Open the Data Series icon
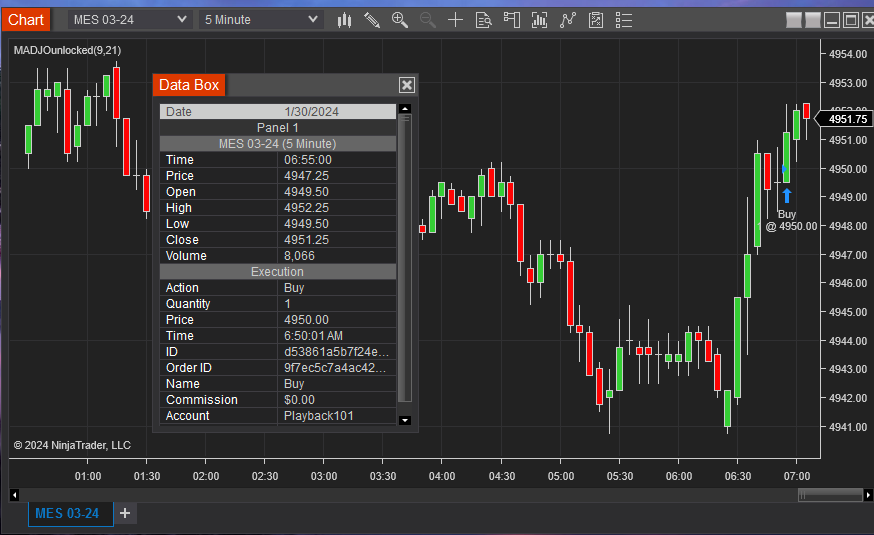The width and height of the screenshot is (874, 535). coord(540,21)
